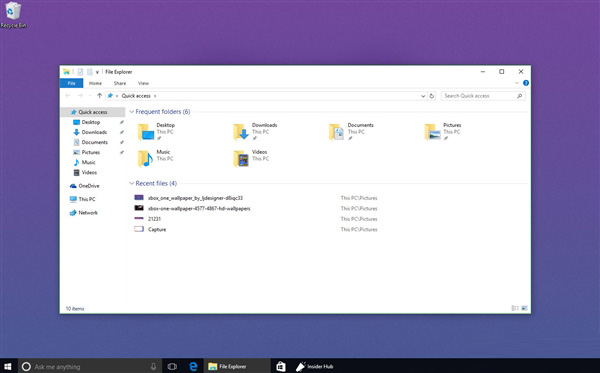This screenshot has width=600, height=373.
Task: Switch to the Share ribbon tab
Action: 120,83
